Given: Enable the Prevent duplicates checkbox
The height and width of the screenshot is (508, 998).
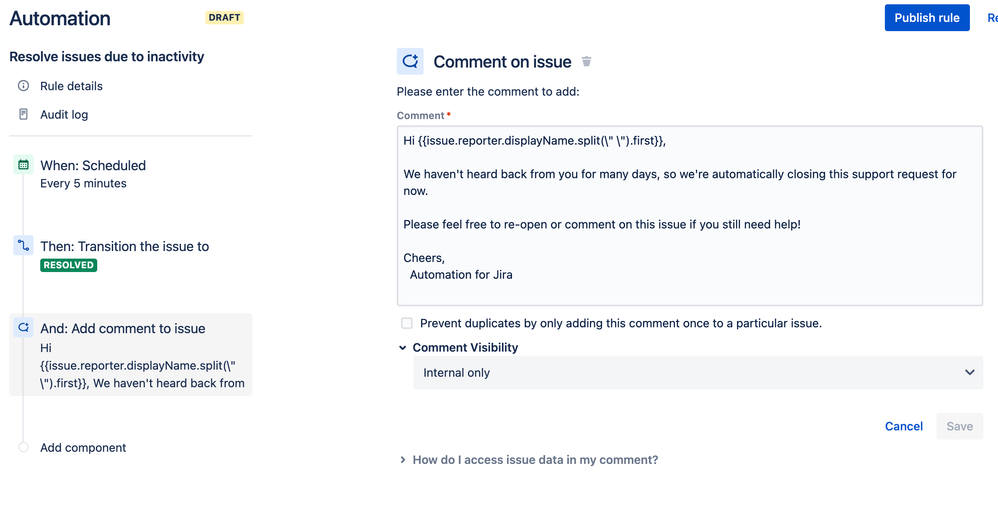Looking at the screenshot, I should click(x=407, y=323).
